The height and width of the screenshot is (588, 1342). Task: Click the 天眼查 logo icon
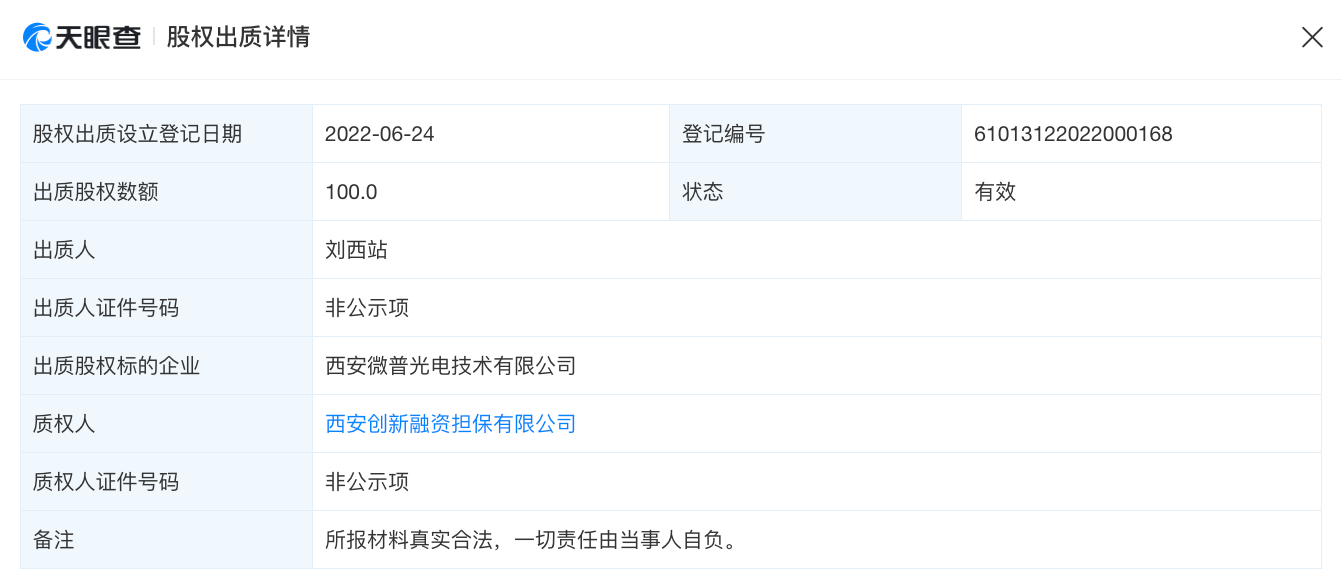click(x=37, y=38)
